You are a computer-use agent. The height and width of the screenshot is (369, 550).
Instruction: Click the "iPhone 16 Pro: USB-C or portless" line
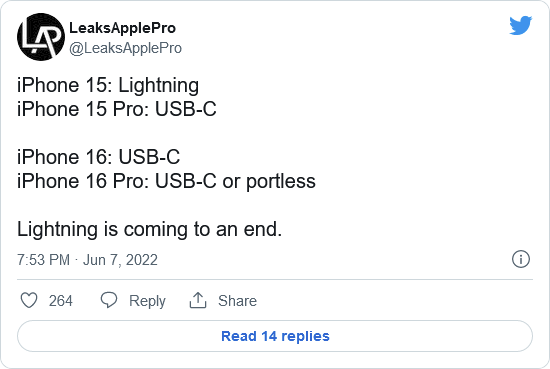coord(166,181)
